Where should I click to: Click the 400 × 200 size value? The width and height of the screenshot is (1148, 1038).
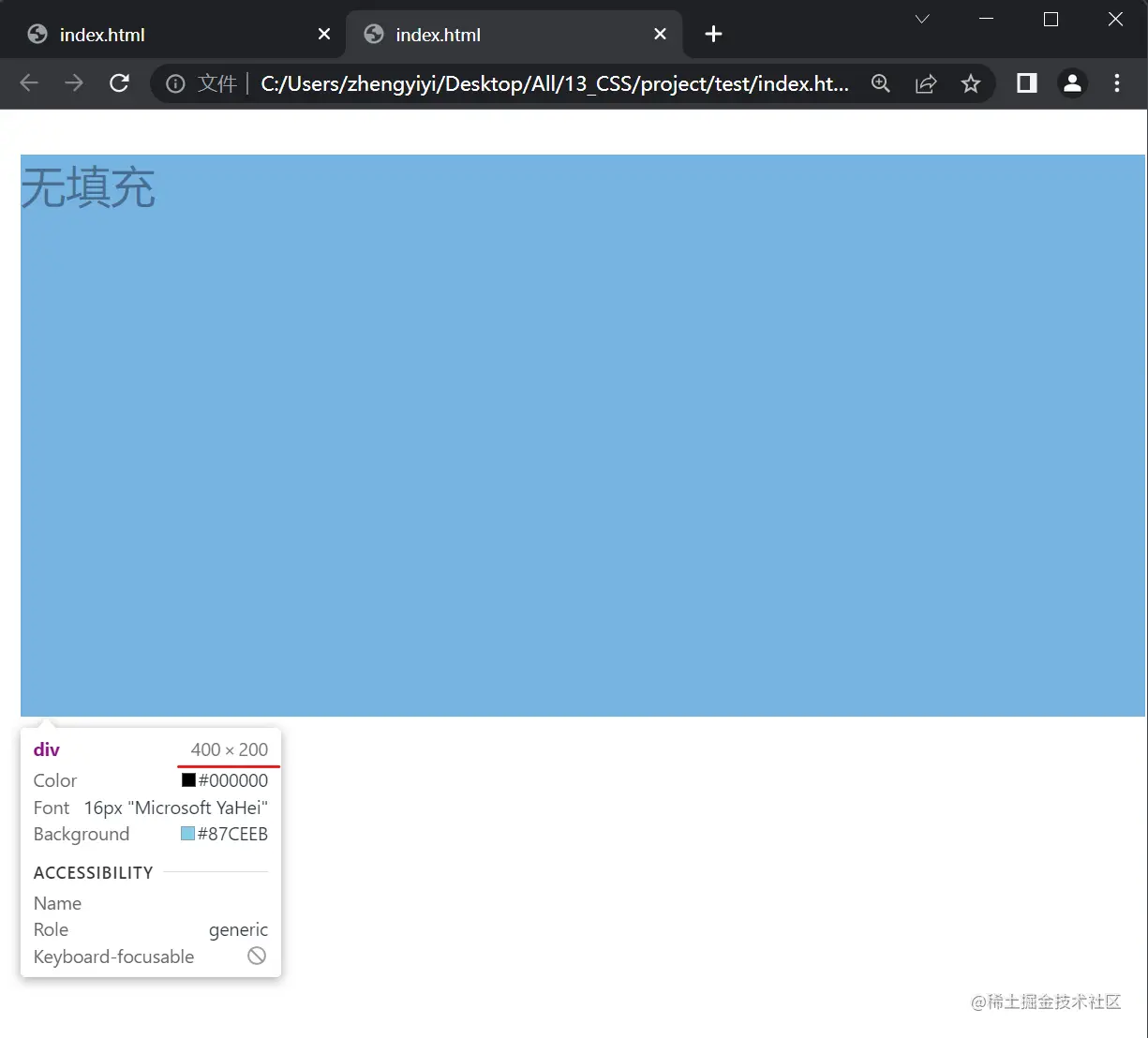(230, 749)
